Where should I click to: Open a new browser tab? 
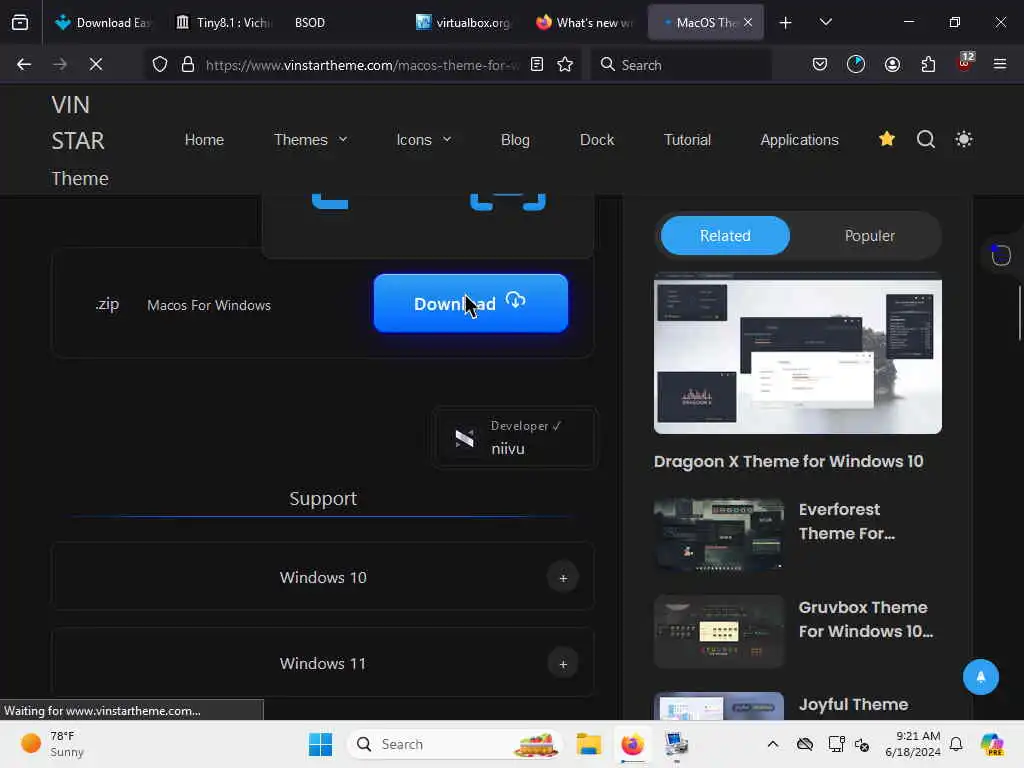click(x=786, y=23)
